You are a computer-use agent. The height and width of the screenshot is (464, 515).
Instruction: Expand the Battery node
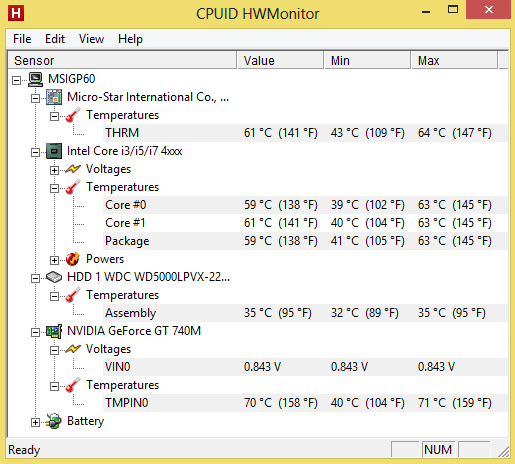35,422
